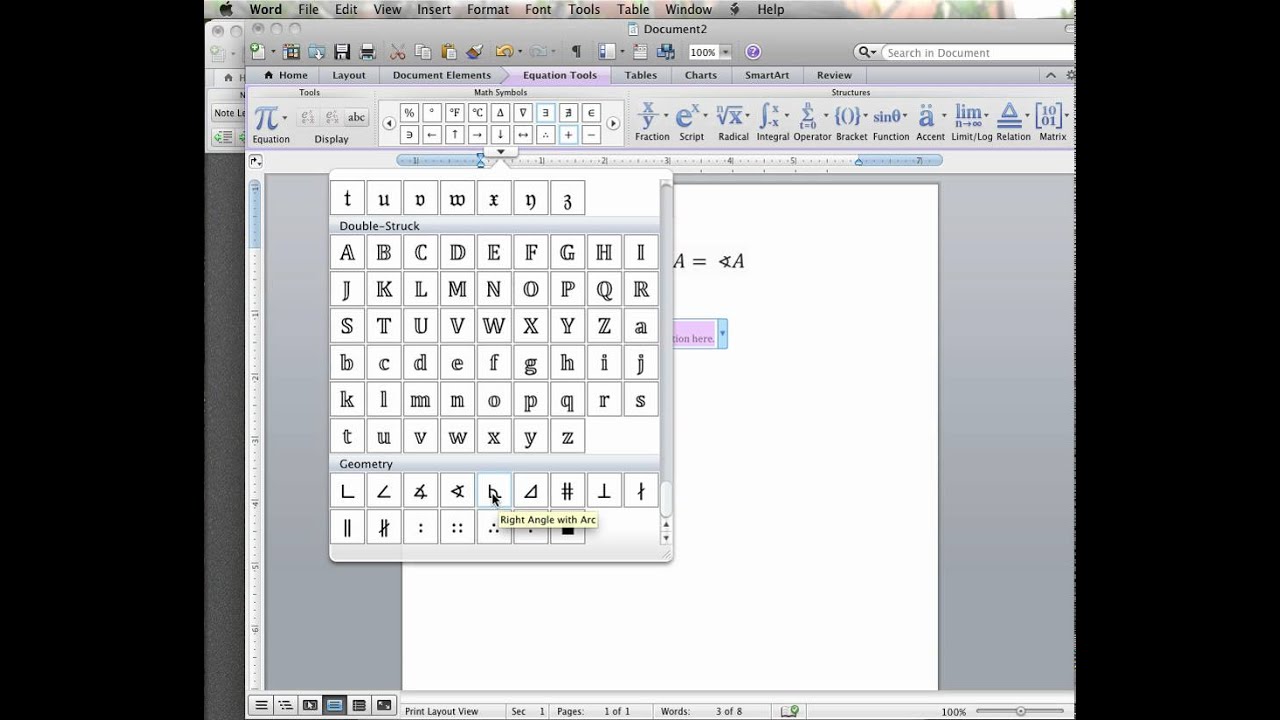Switch to Full Screen view
Screen dimensions: 1280x720
[x=384, y=705]
